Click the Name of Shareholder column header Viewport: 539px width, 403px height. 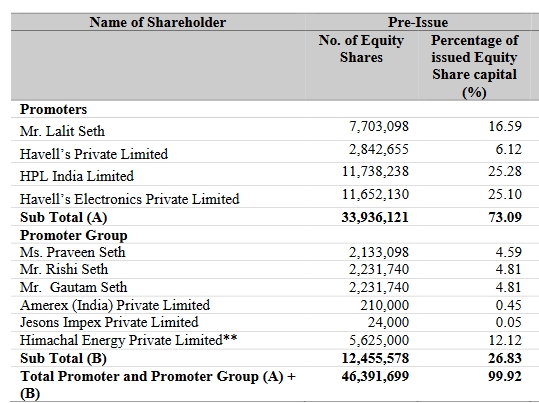point(158,22)
